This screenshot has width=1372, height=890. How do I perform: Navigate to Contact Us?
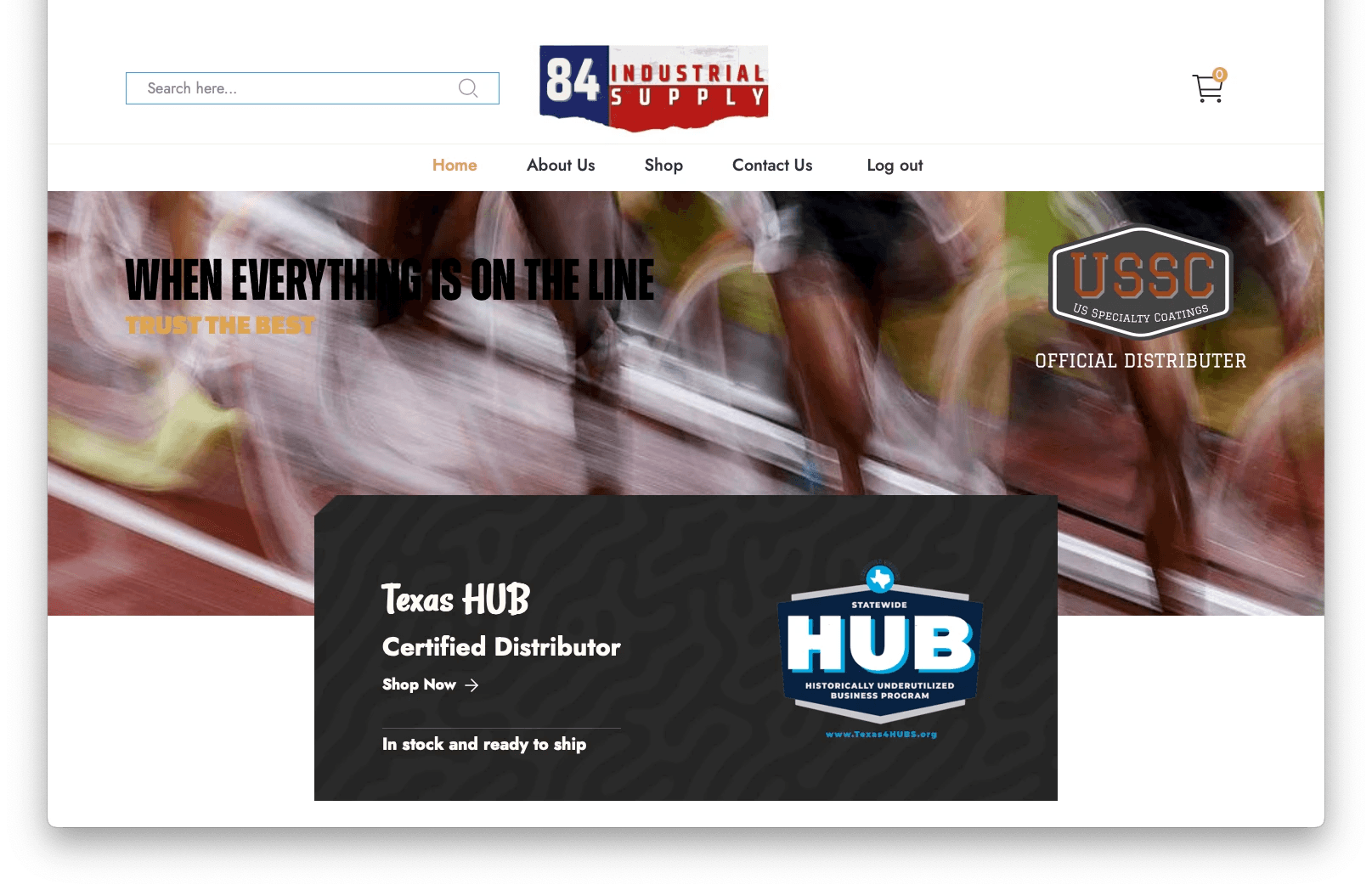772,166
